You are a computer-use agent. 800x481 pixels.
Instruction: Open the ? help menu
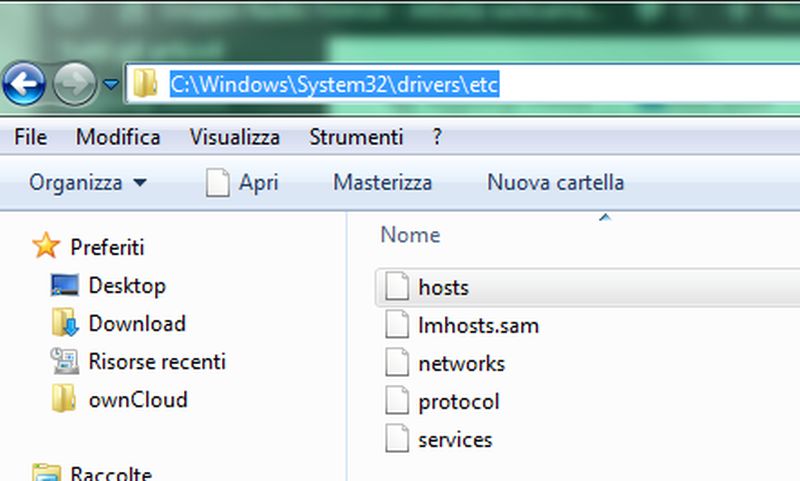point(437,137)
